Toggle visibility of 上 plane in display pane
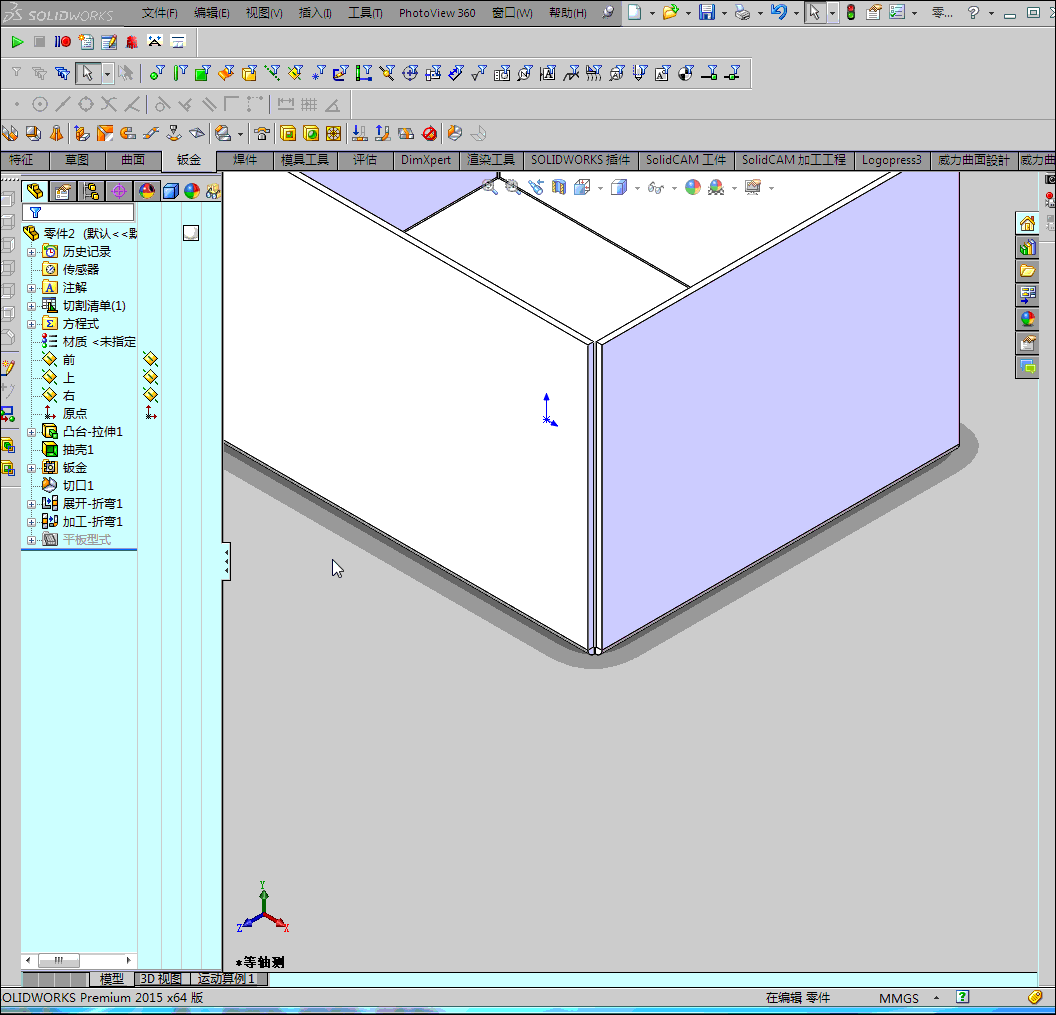This screenshot has width=1056, height=1015. [x=150, y=377]
